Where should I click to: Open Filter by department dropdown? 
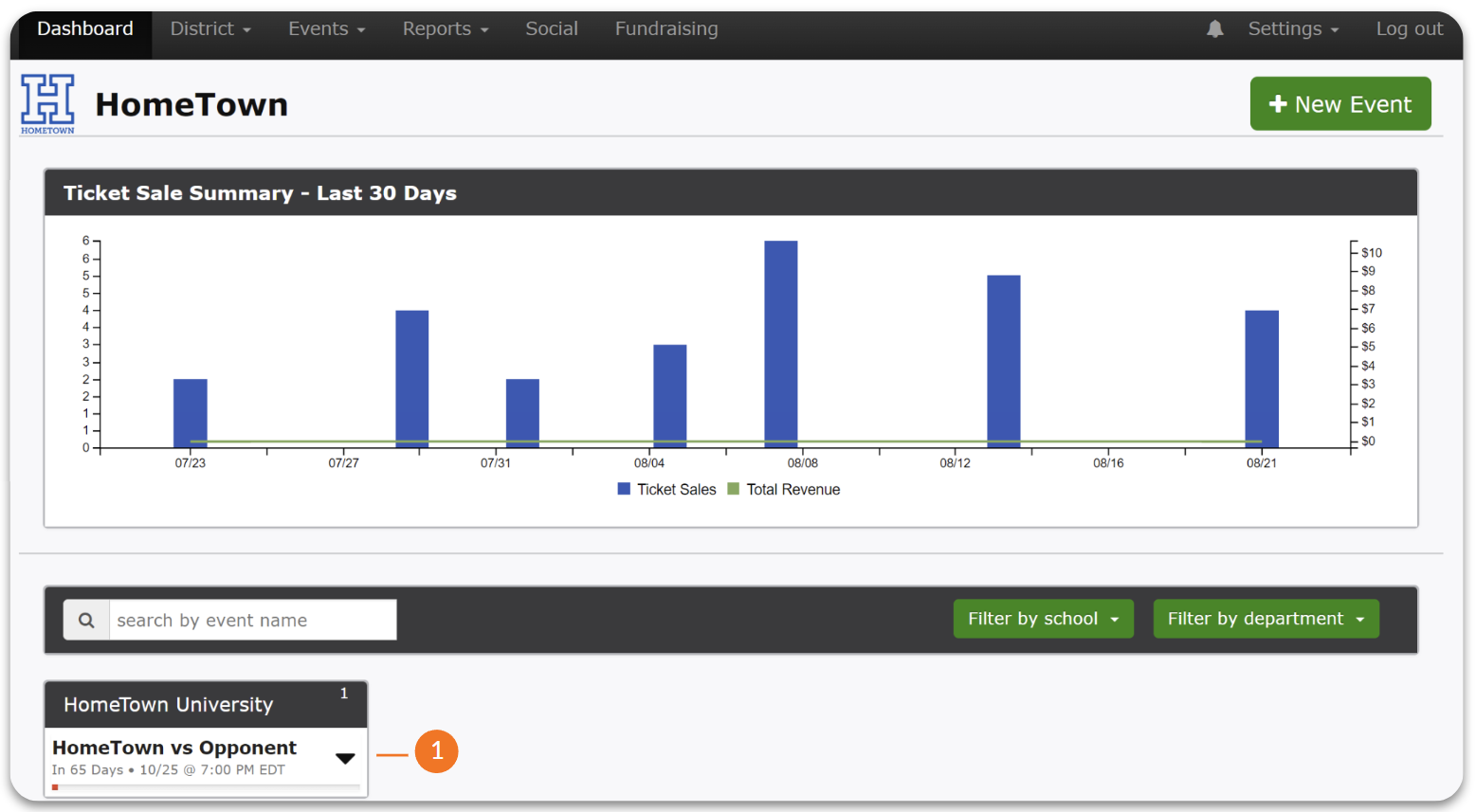(1266, 619)
